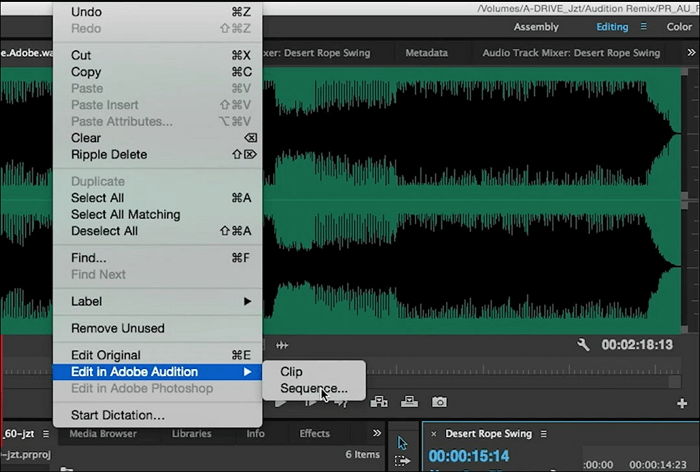Open the Audio Track Mixer tab
Screen dimensions: 700x472
click(x=571, y=53)
